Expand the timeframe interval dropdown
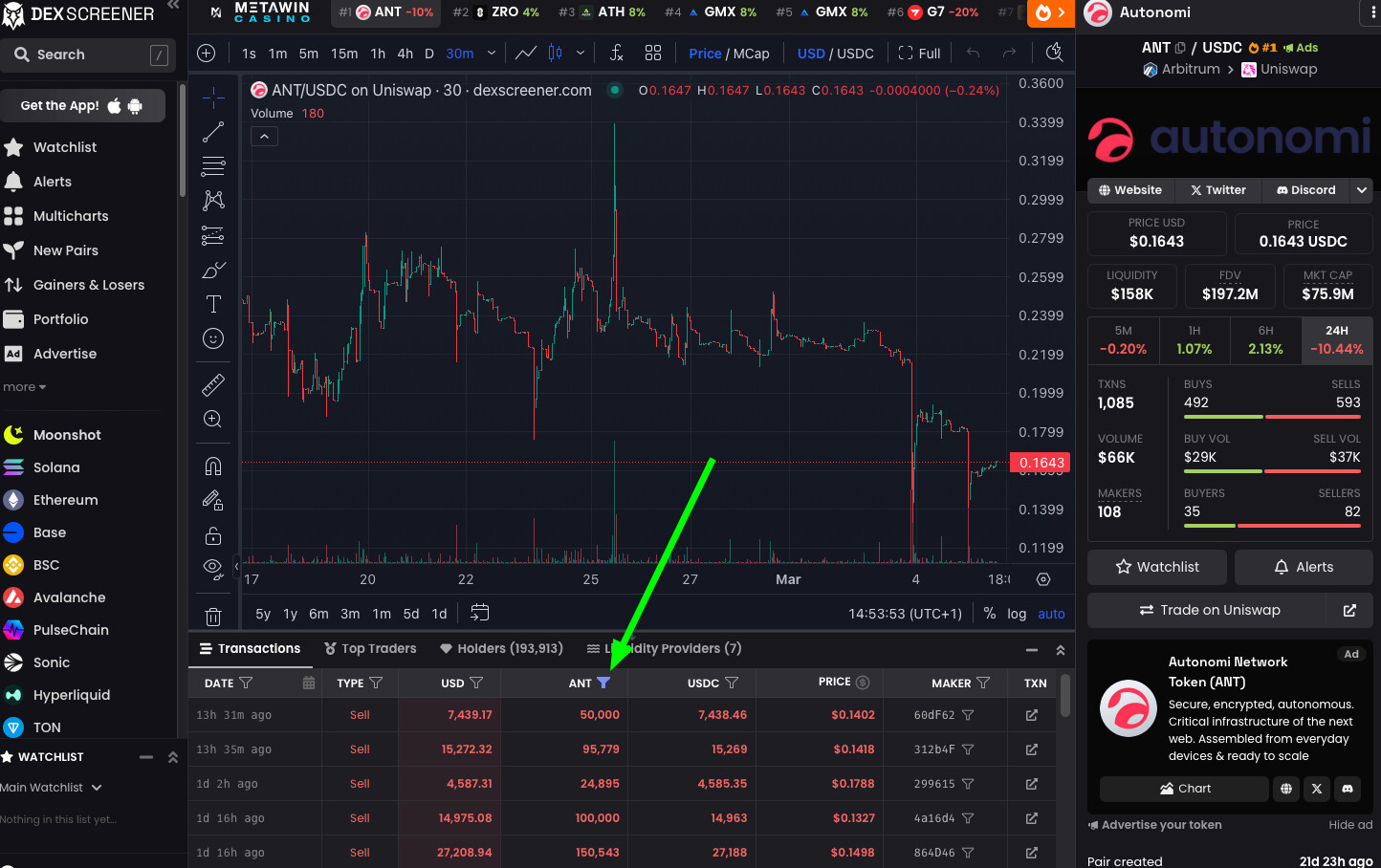Viewport: 1381px width, 868px height. coord(492,54)
